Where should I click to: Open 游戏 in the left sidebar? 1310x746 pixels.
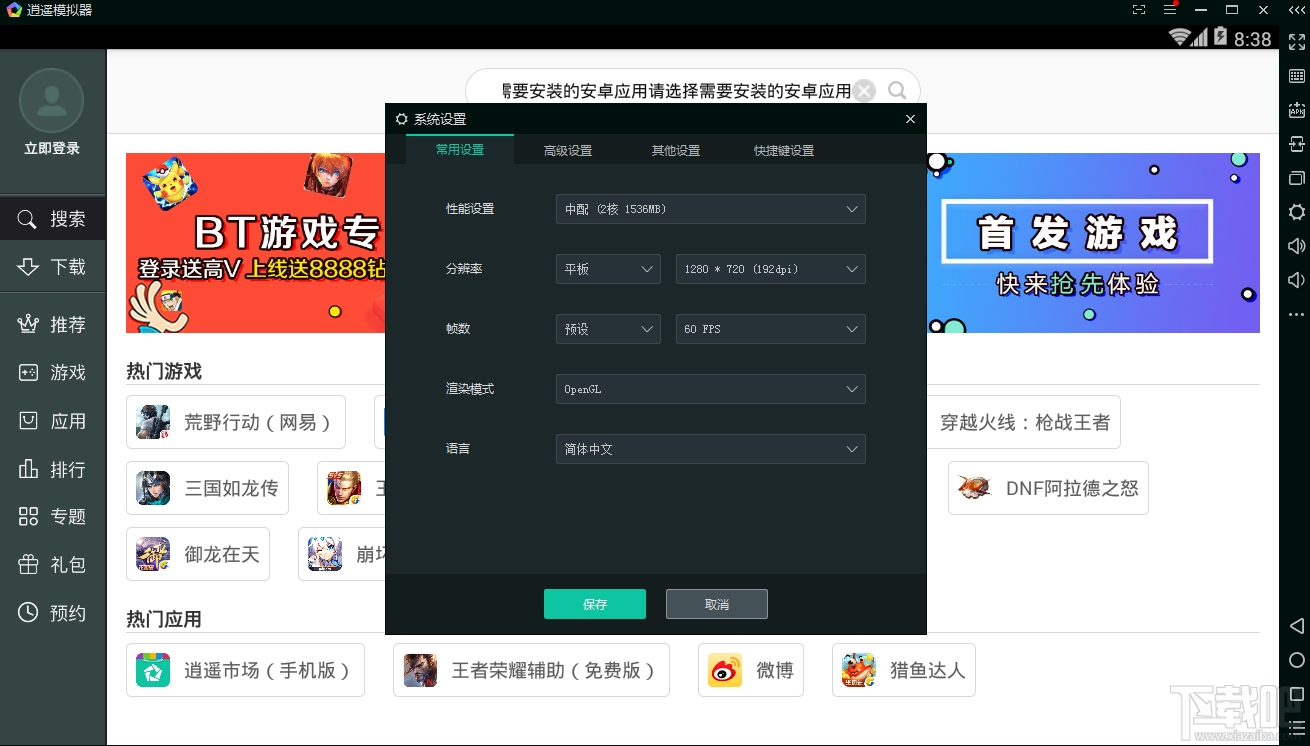[53, 373]
